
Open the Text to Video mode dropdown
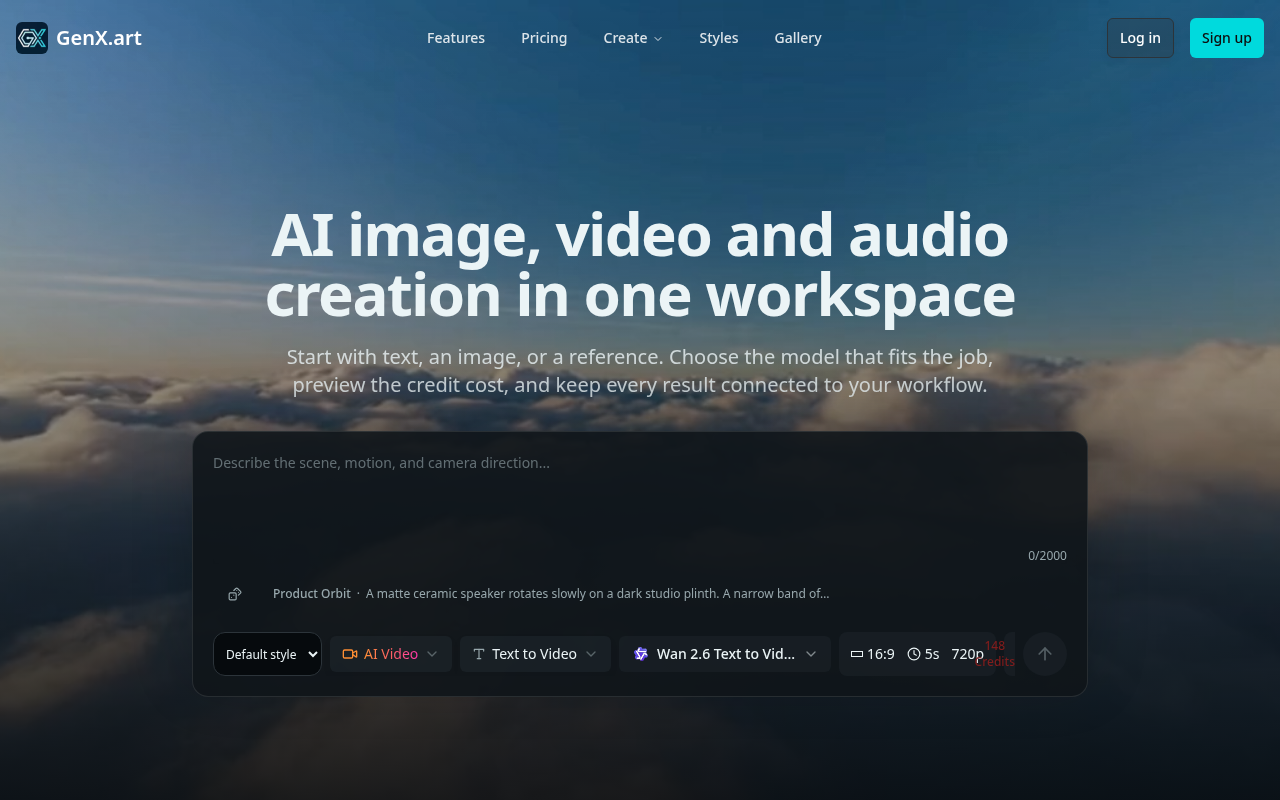pyautogui.click(x=535, y=654)
